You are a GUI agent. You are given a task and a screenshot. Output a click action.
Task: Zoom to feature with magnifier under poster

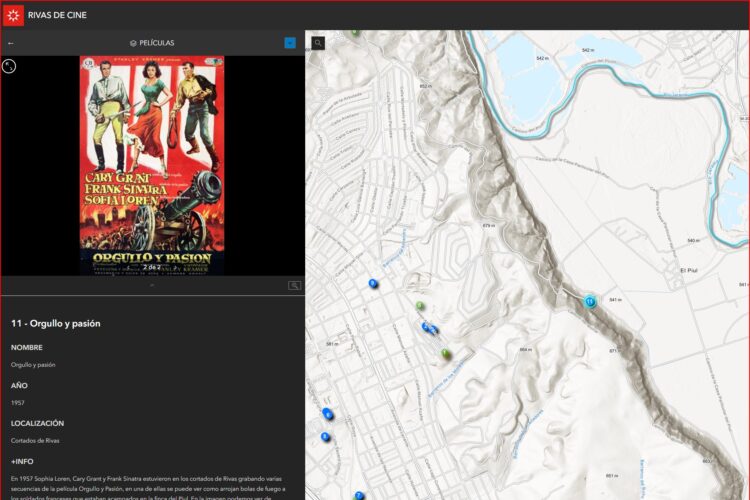(294, 286)
